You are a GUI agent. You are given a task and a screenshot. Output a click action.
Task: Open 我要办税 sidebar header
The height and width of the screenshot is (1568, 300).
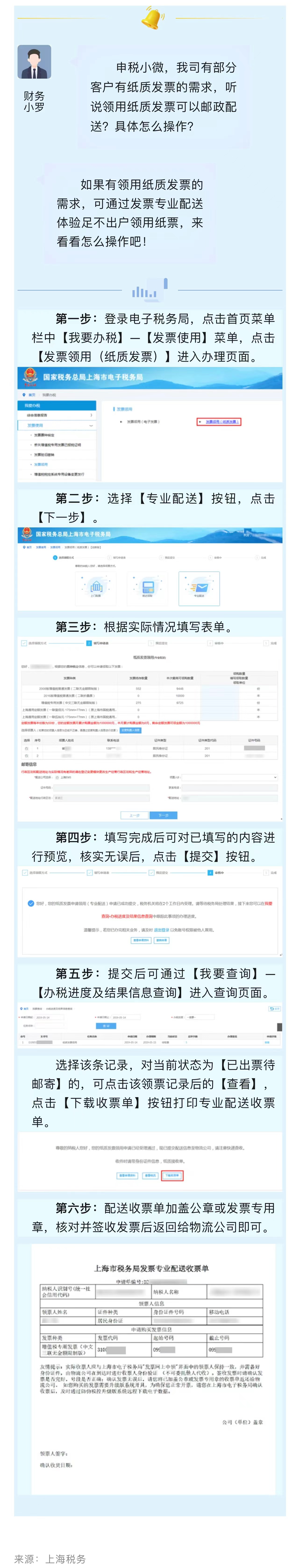(x=57, y=405)
